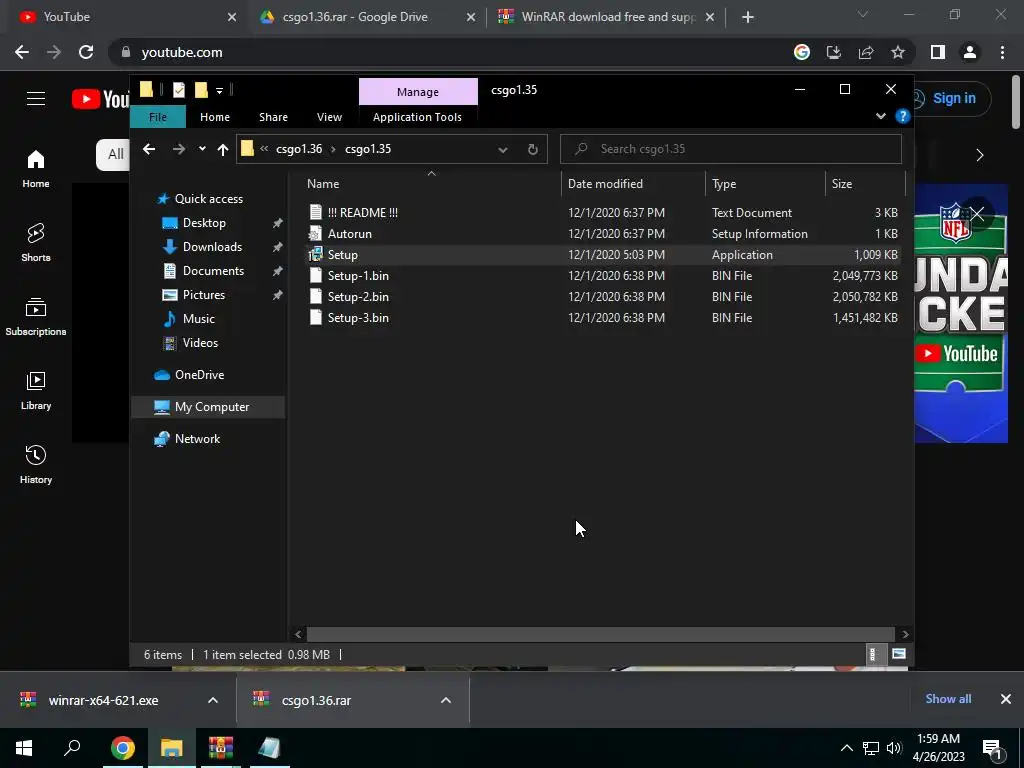Click the Search csgo1.35 field
This screenshot has height=768, width=1024.
point(731,149)
